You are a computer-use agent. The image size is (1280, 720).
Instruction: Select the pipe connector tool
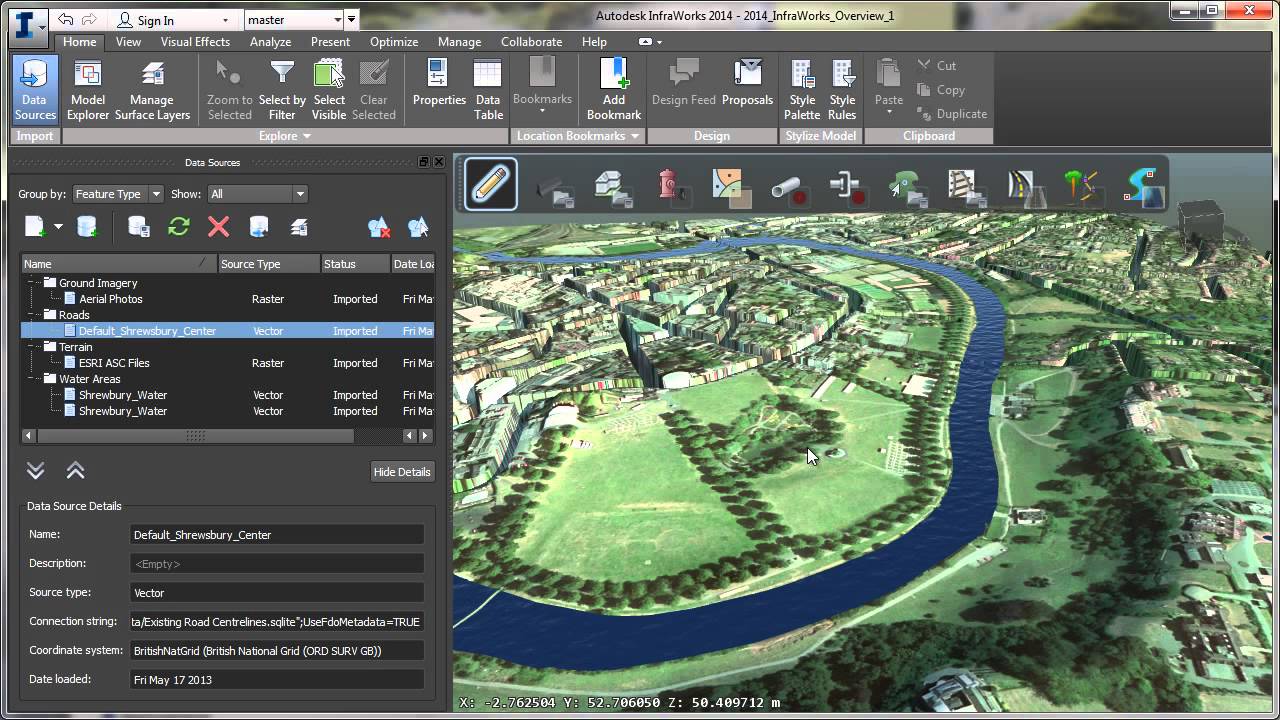pyautogui.click(x=847, y=187)
